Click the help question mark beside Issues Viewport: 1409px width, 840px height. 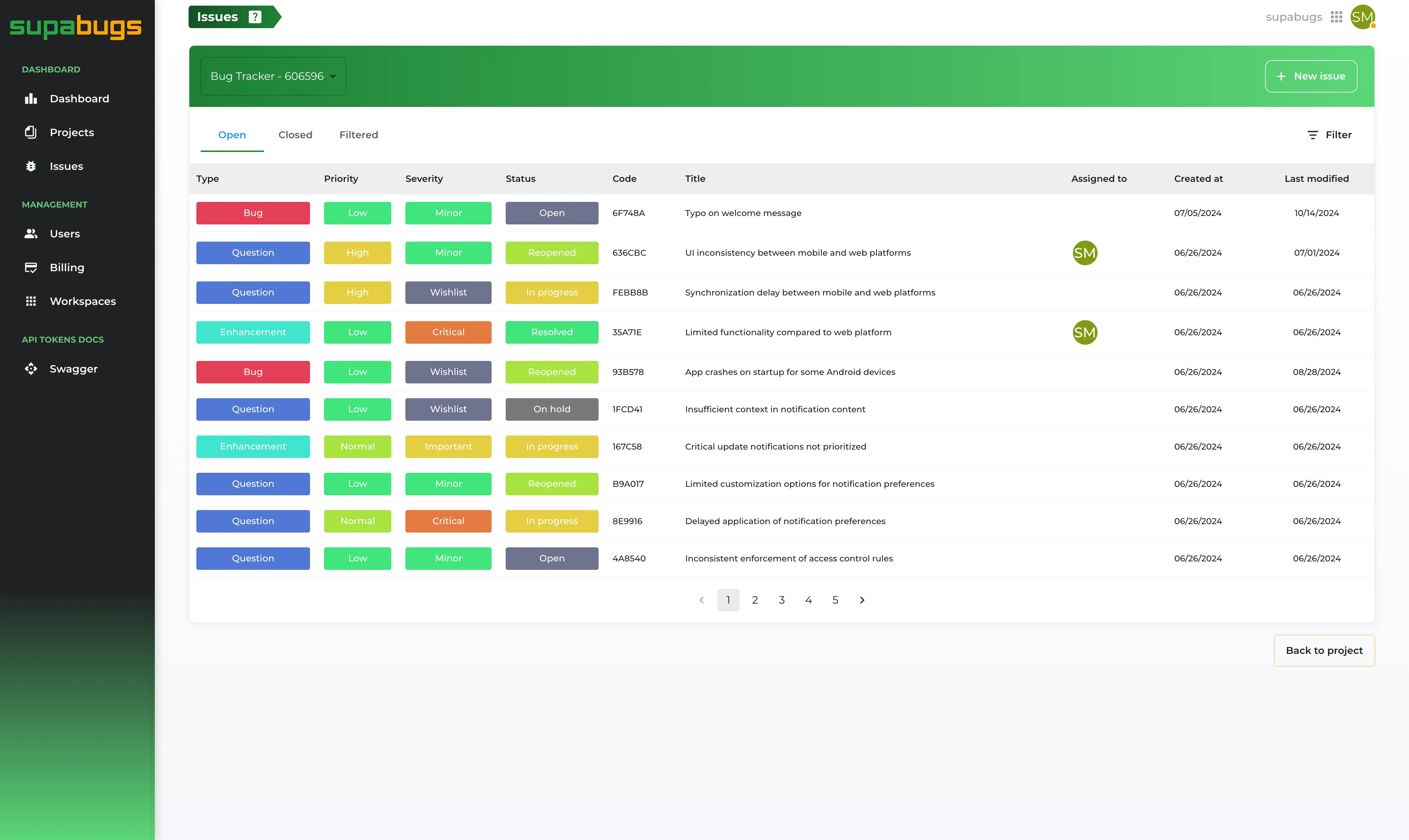click(x=255, y=17)
